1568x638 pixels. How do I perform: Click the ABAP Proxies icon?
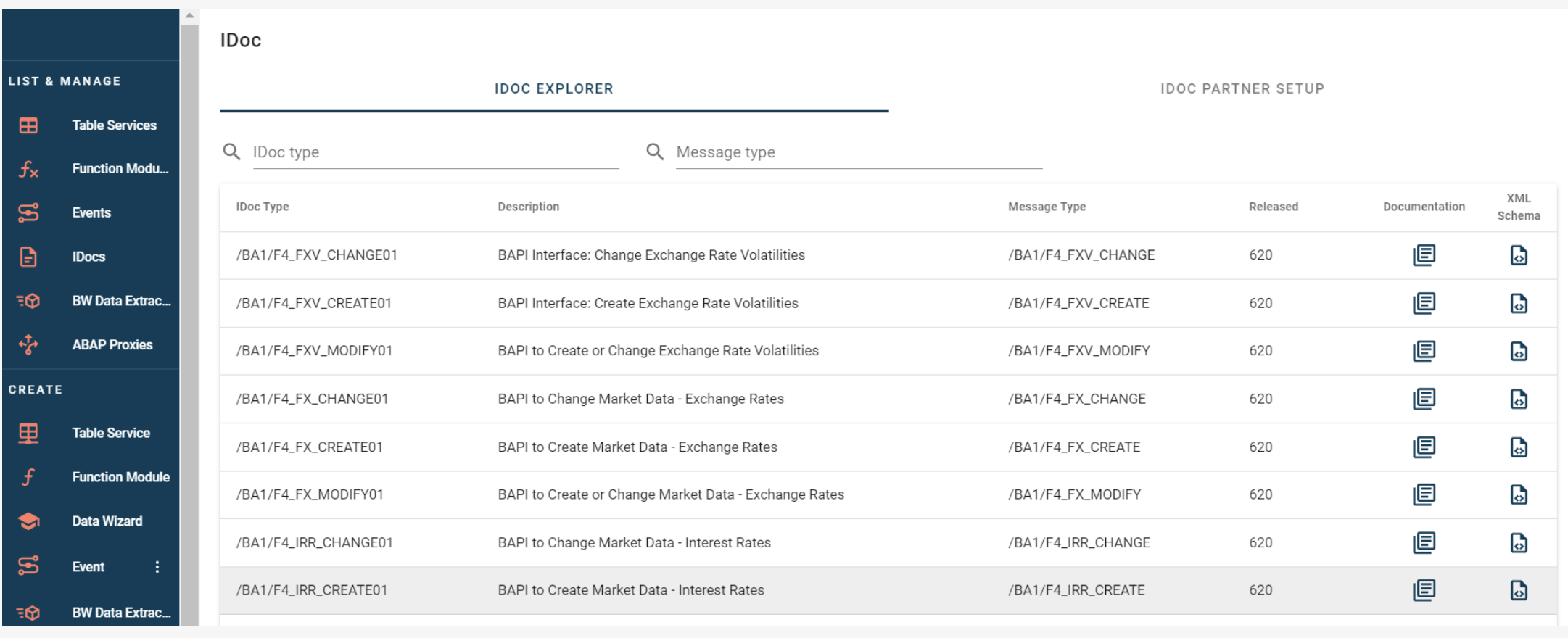click(28, 344)
